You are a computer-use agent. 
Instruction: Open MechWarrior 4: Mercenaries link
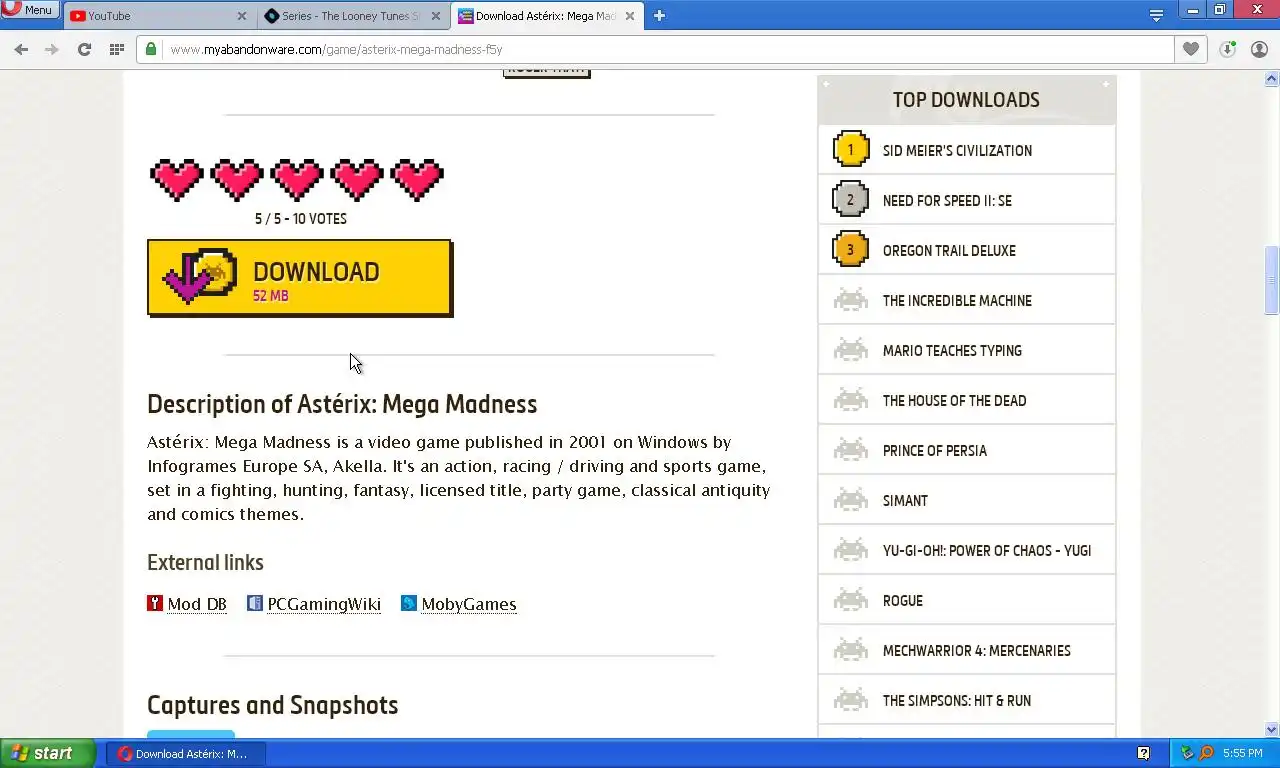[976, 651]
